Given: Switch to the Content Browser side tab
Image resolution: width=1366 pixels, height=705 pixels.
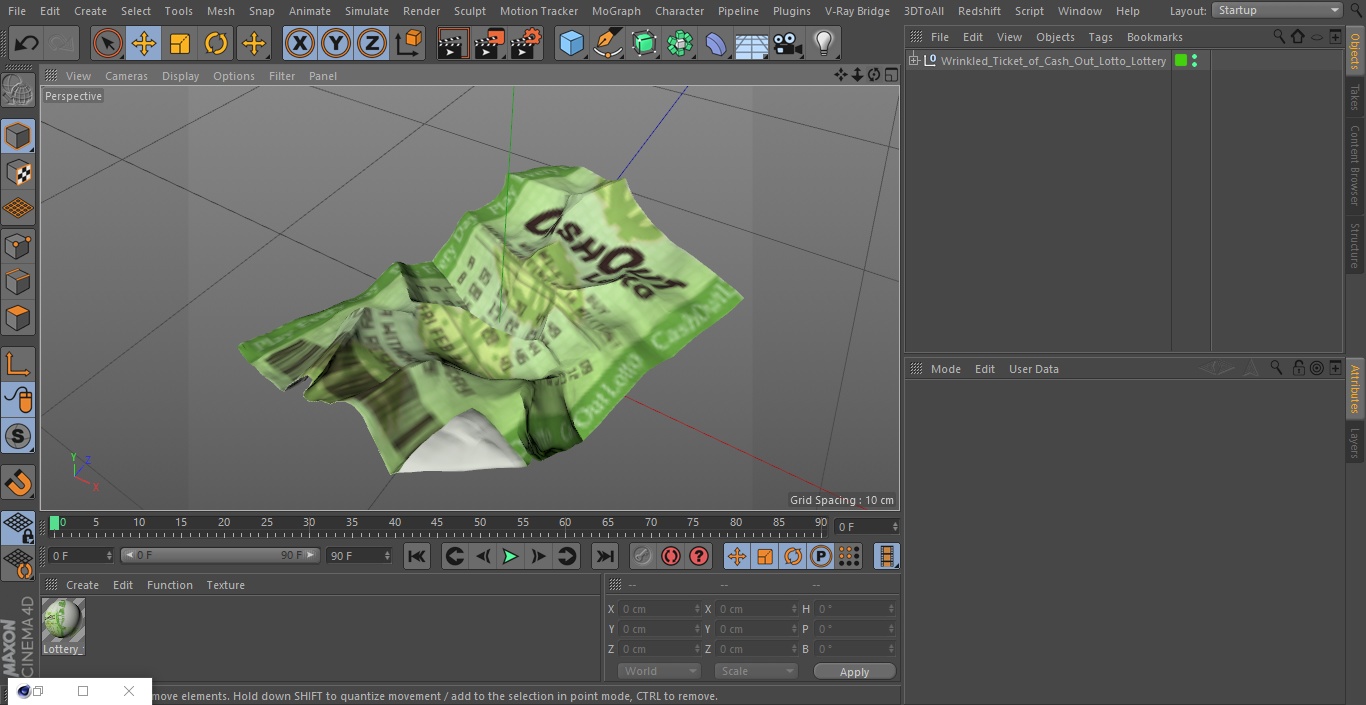Looking at the screenshot, I should (x=1355, y=165).
